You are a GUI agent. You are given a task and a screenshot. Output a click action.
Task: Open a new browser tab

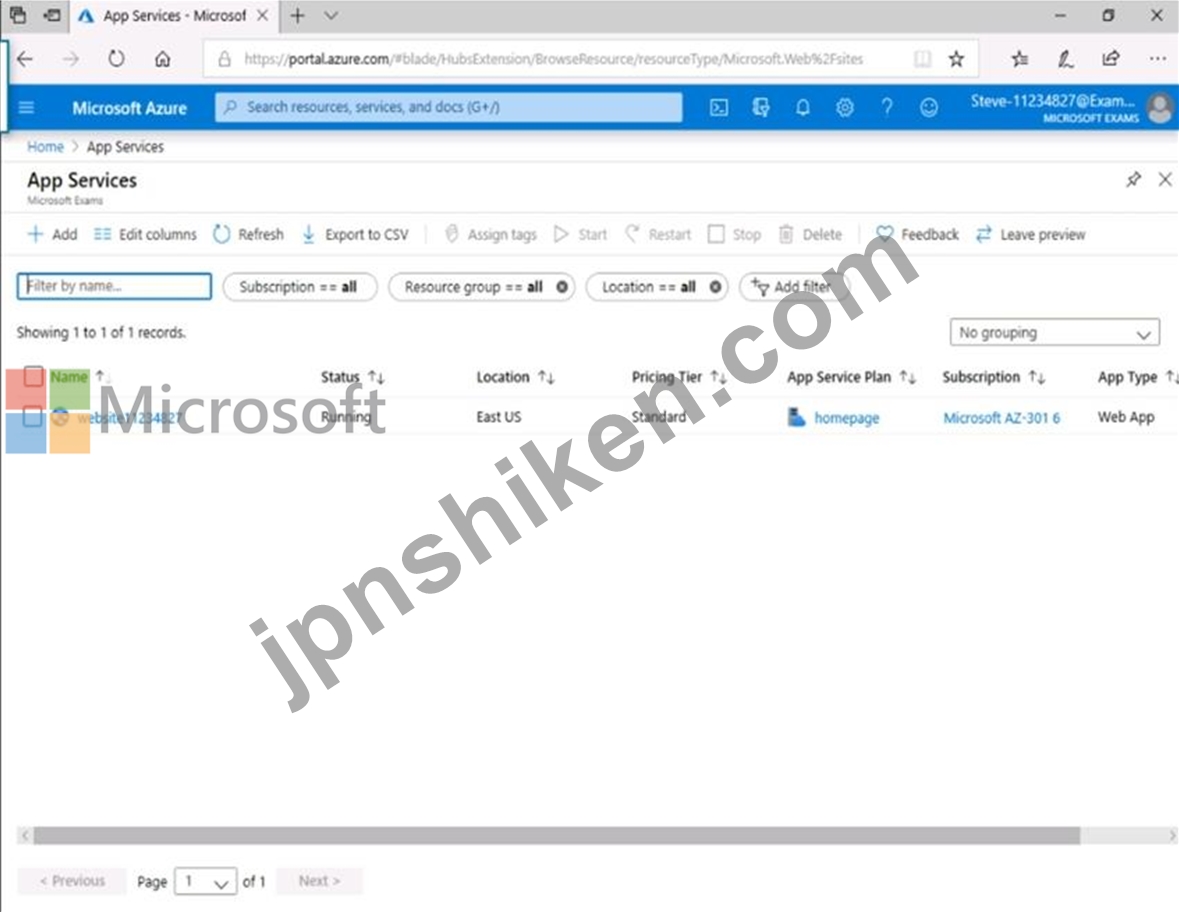(298, 16)
